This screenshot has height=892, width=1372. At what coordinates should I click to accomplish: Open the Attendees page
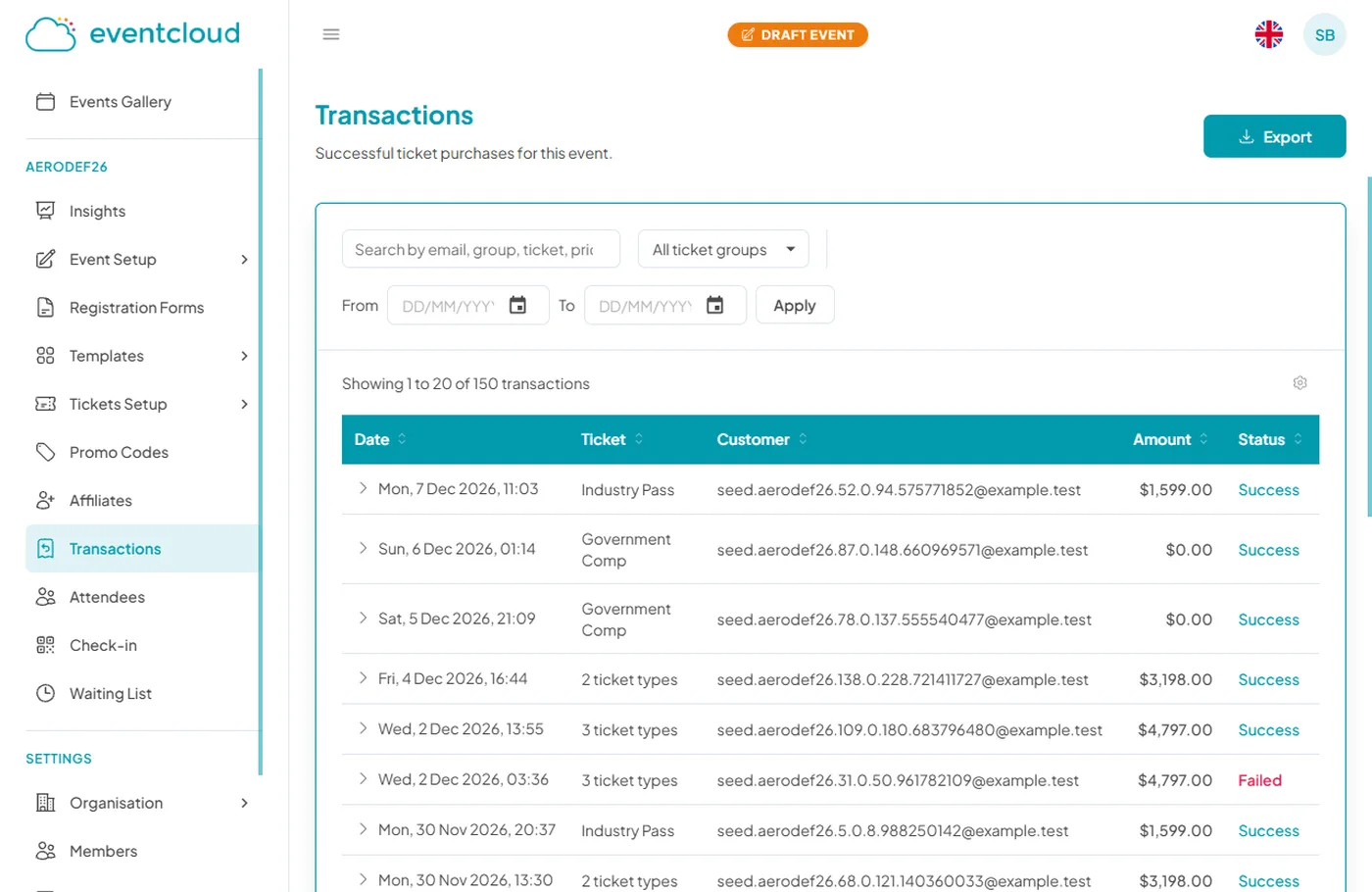coord(142,597)
